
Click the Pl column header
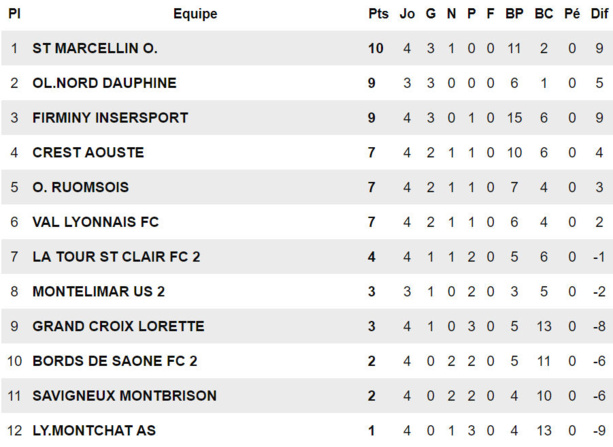coord(14,14)
